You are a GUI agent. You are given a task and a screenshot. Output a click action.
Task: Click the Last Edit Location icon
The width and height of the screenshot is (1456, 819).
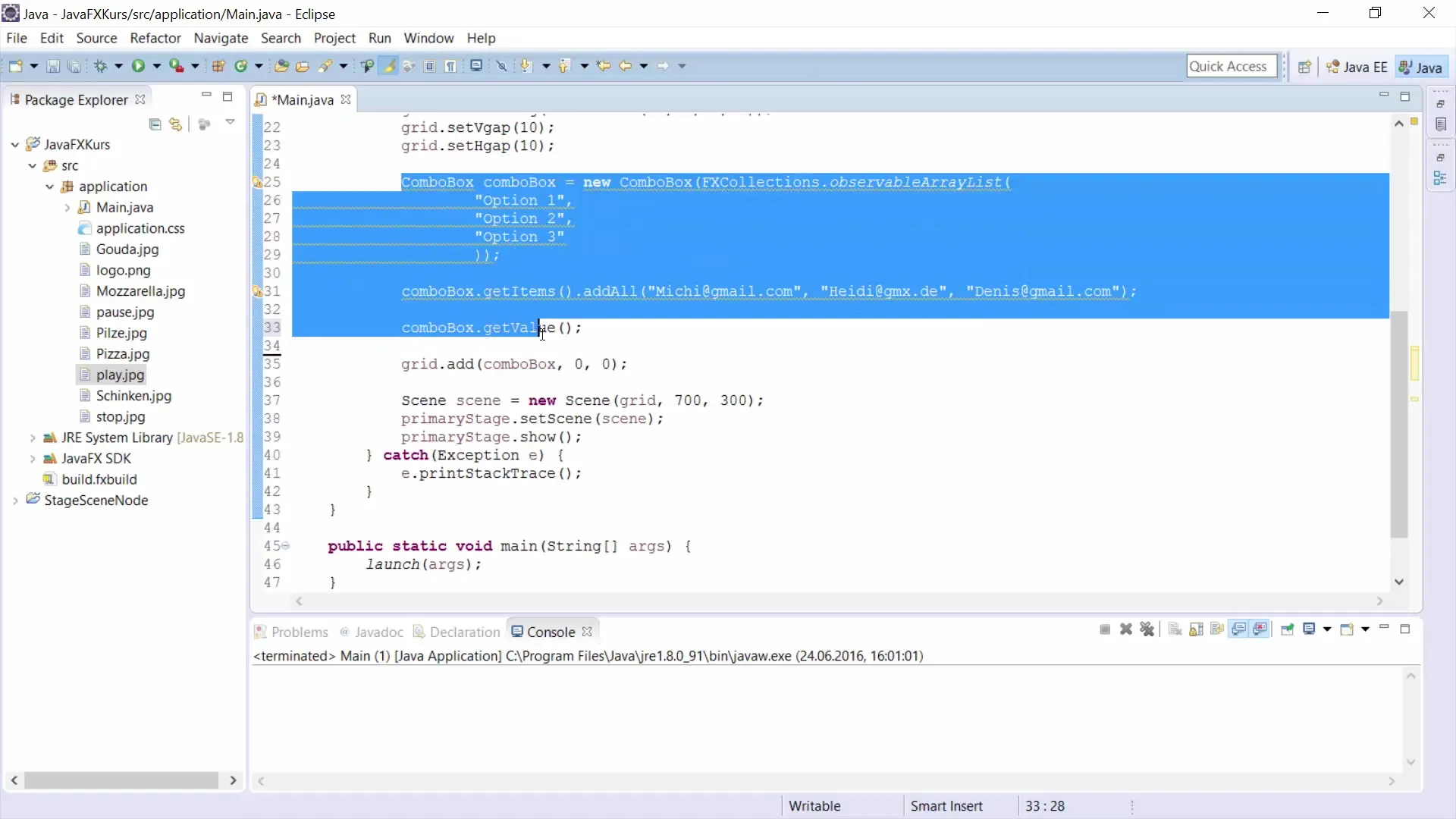604,66
